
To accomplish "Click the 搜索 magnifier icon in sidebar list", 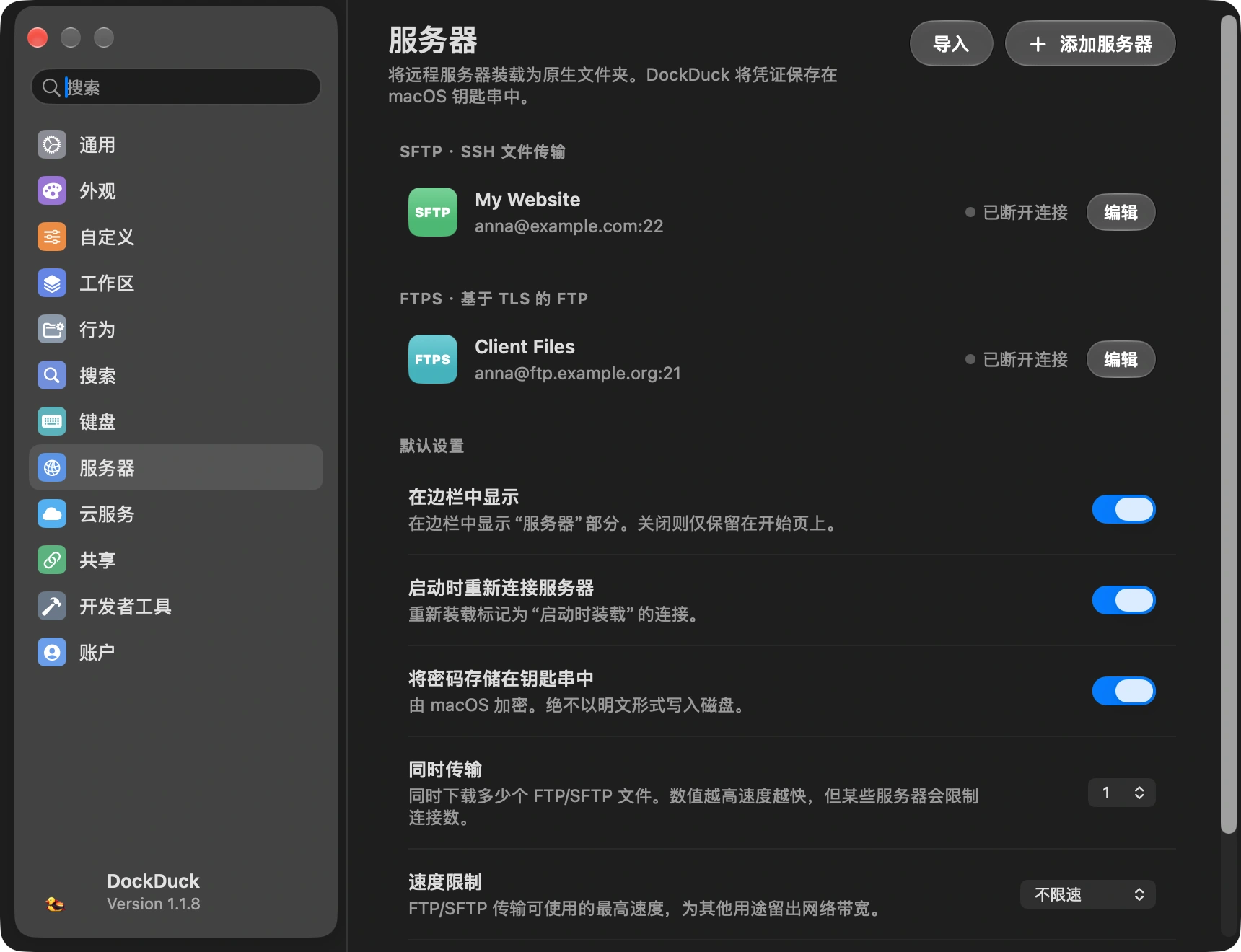I will click(x=52, y=376).
